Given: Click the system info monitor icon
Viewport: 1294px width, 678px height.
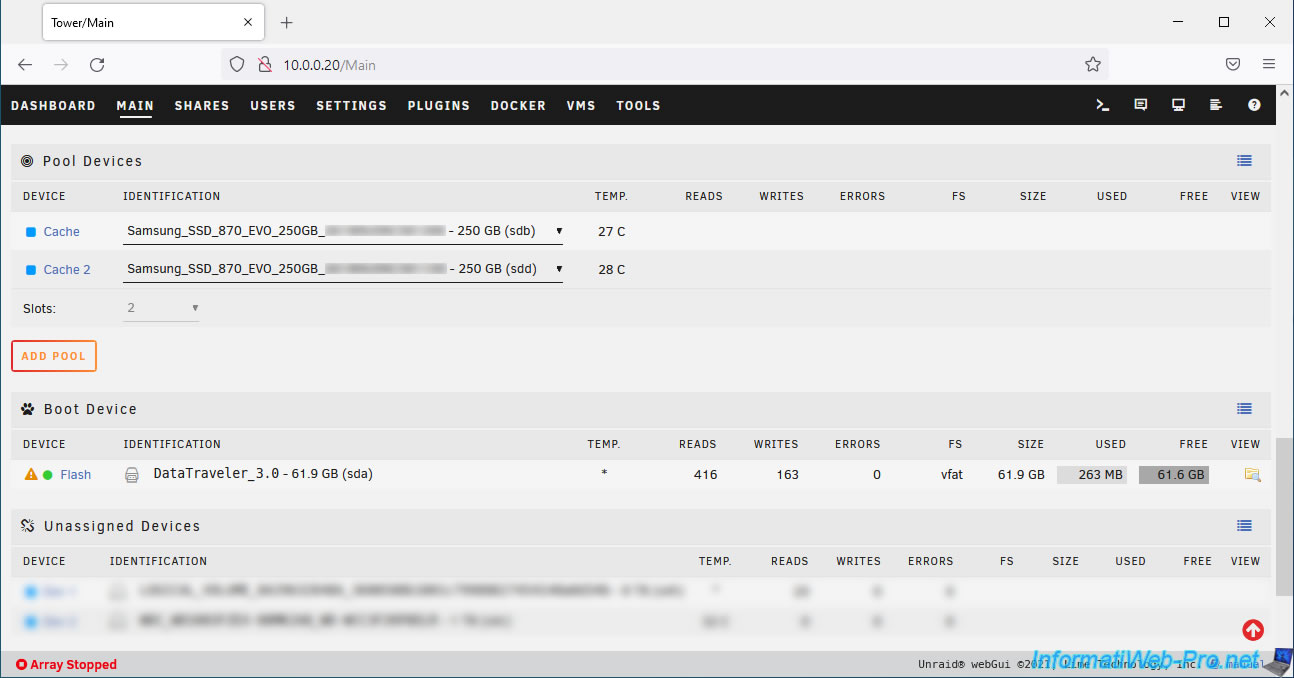Looking at the screenshot, I should (1178, 105).
